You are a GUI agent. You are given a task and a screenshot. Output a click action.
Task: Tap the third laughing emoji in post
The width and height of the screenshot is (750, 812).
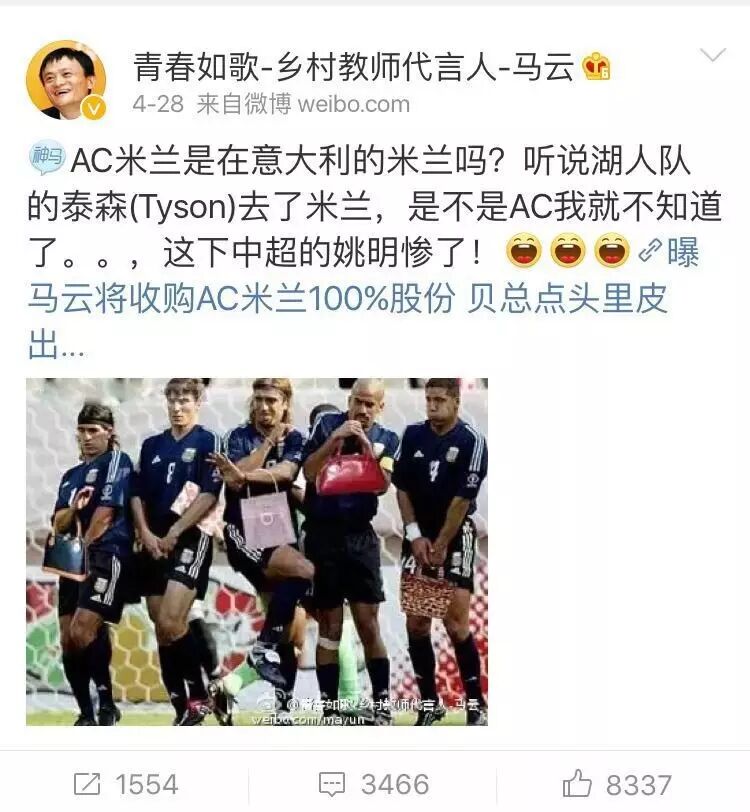coord(612,251)
